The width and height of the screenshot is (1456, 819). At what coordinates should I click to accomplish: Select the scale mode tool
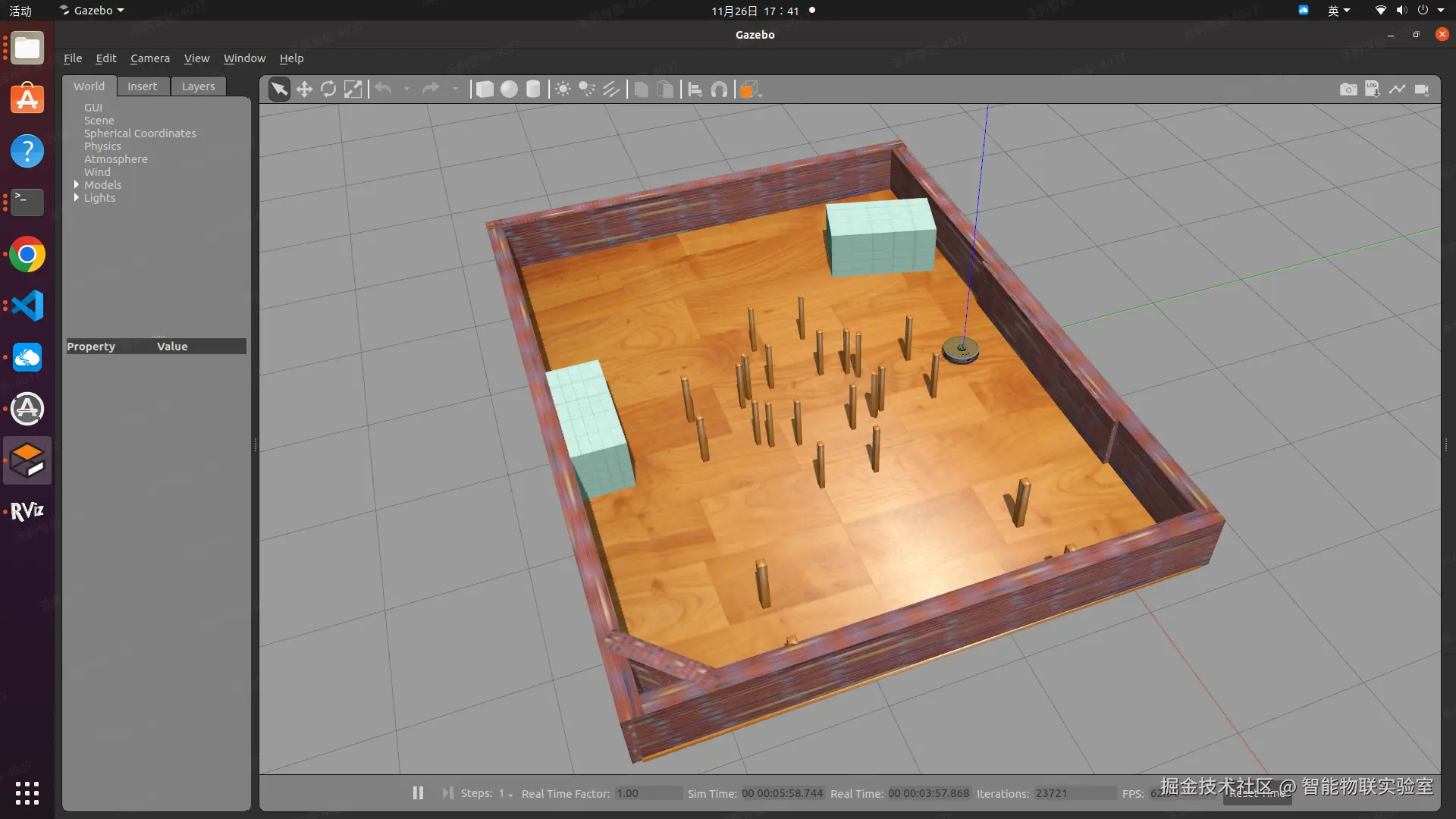tap(353, 89)
